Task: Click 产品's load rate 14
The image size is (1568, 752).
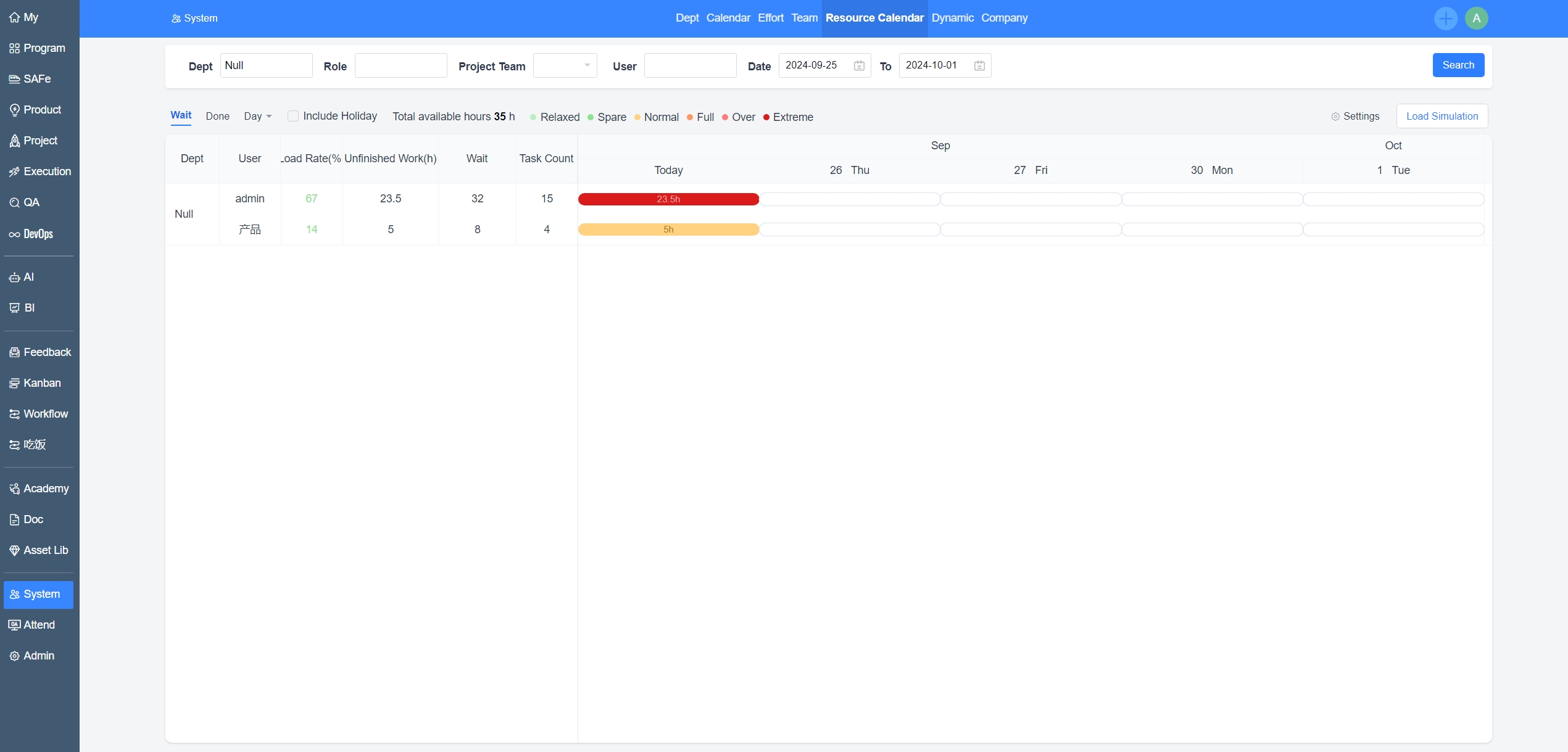Action: pyautogui.click(x=312, y=229)
